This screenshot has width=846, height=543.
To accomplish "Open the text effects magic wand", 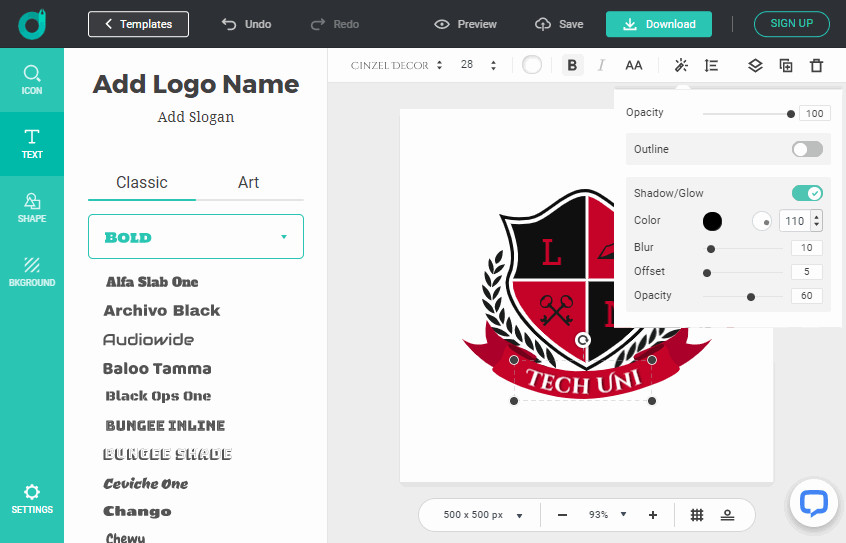I will 681,65.
